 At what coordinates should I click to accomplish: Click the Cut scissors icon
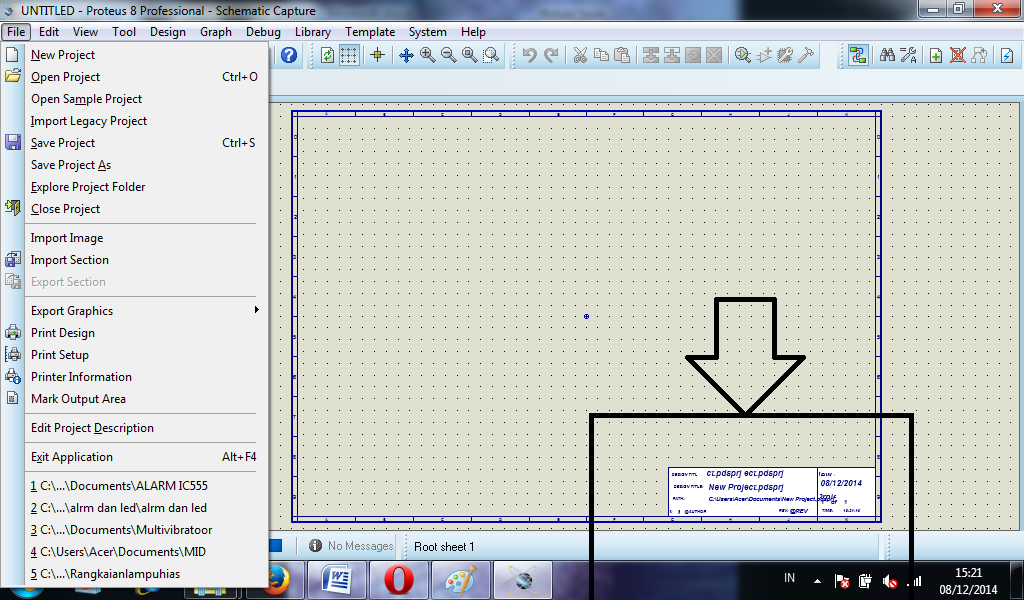coord(580,55)
